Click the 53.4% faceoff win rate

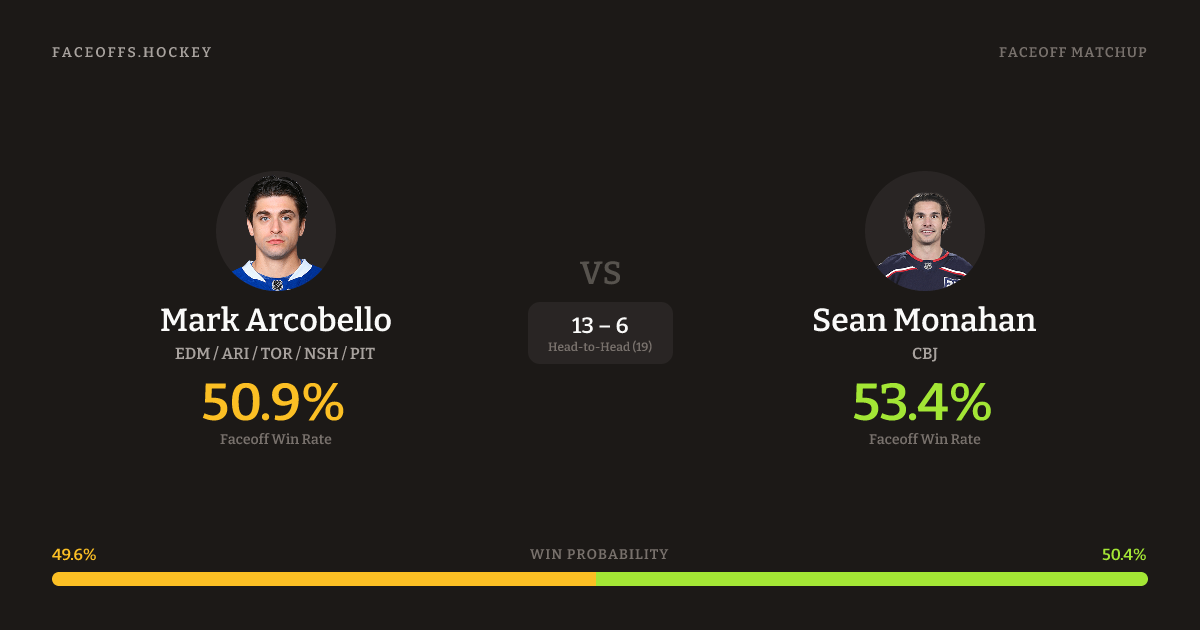click(x=922, y=402)
